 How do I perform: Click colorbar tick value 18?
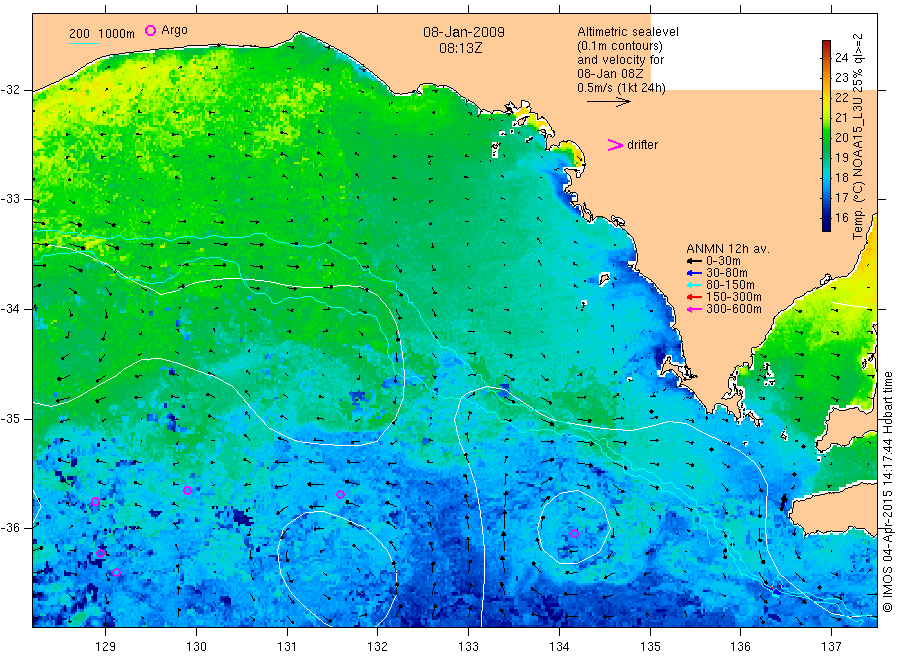tap(841, 177)
